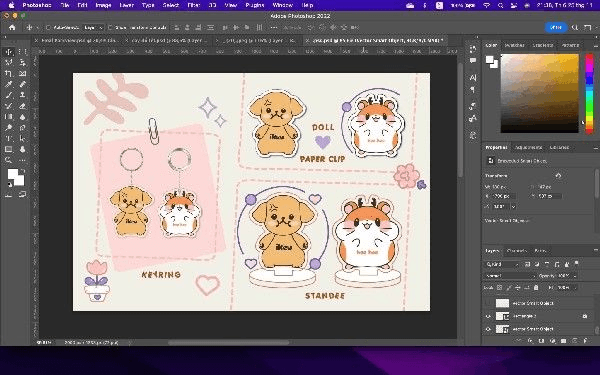Turn layer filtering on or off
Image resolution: width=600 pixels, height=375 pixels.
[x=576, y=264]
